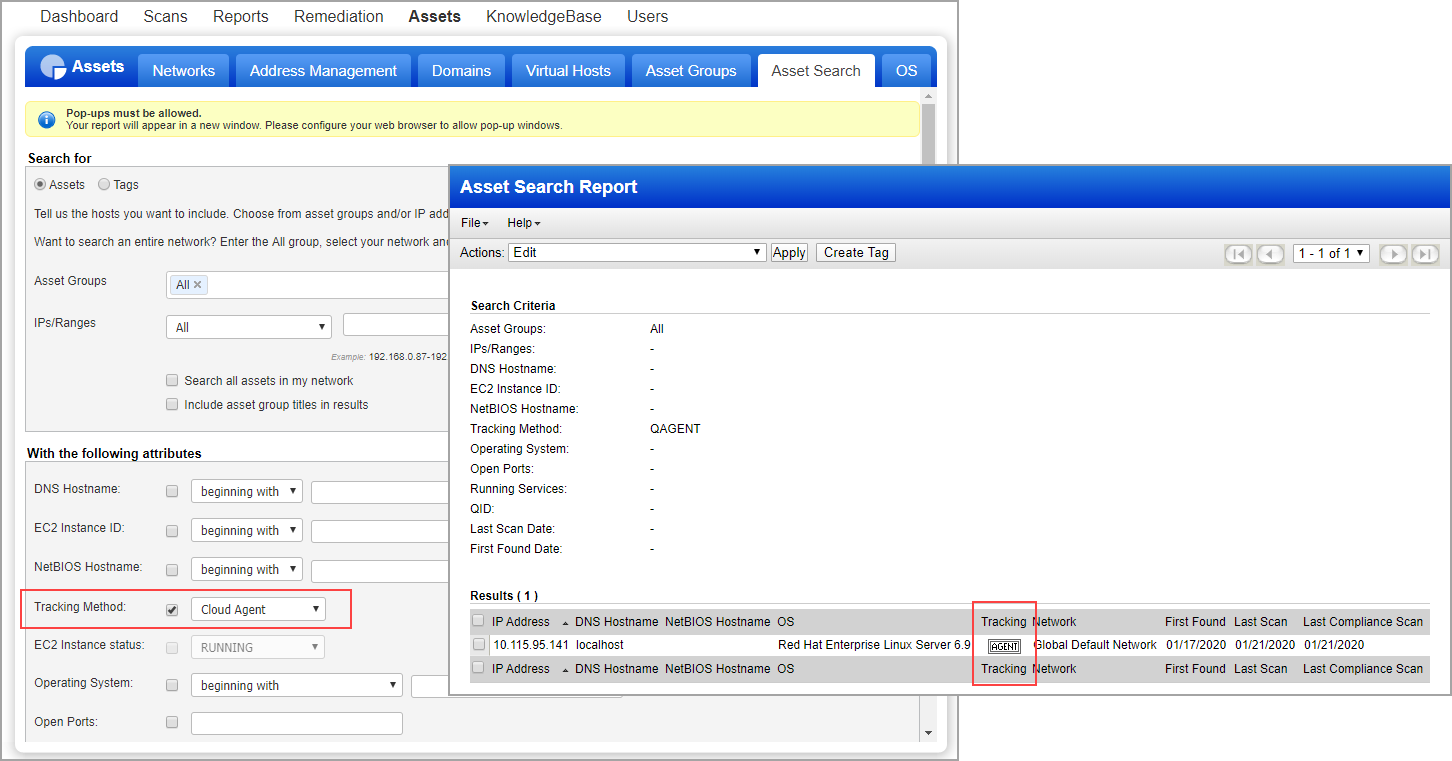Click the Apply button
The image size is (1452, 761).
click(x=789, y=252)
